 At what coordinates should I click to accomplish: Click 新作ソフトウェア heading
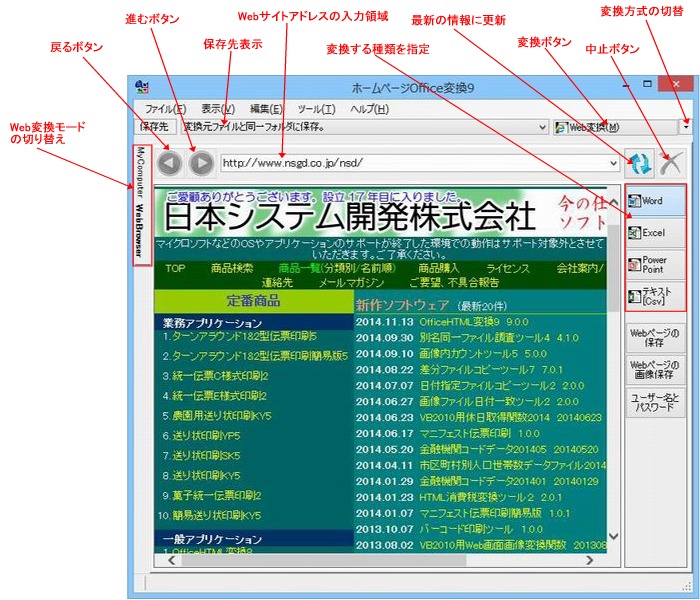(x=402, y=305)
